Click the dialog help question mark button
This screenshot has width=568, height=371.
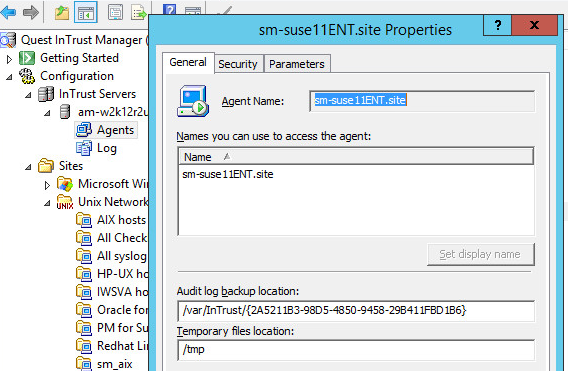497,25
